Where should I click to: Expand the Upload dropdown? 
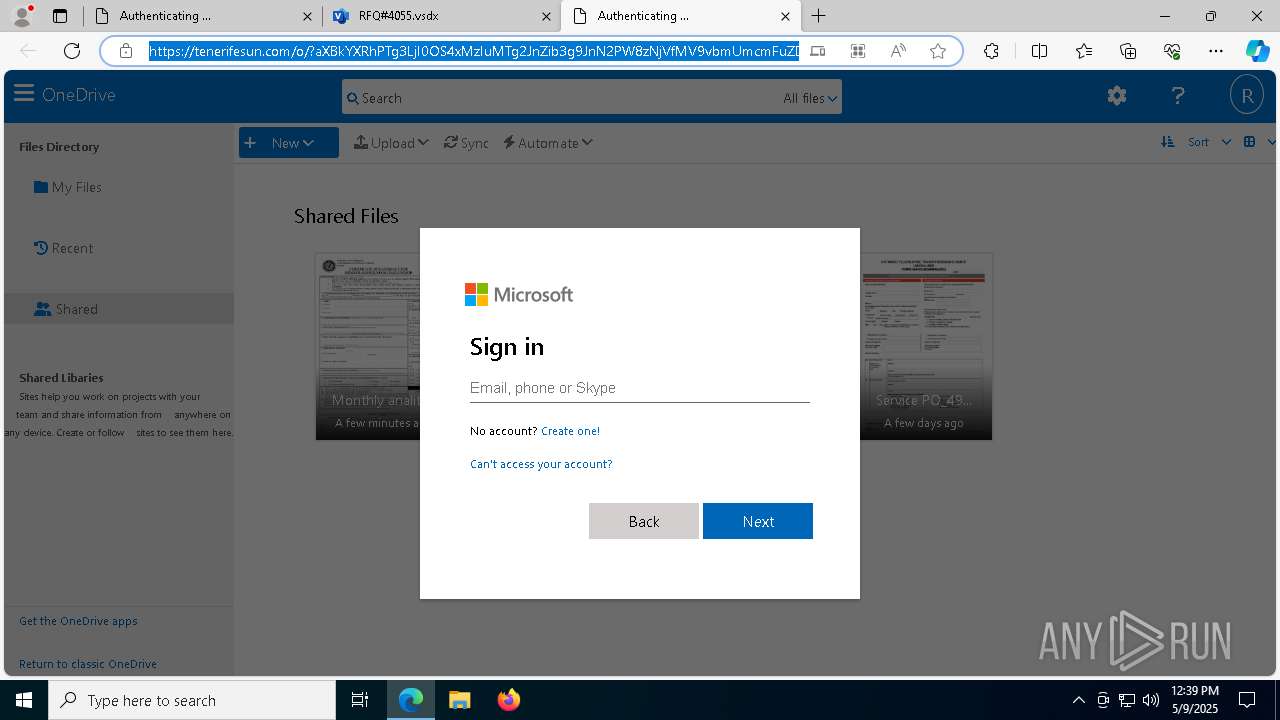[x=391, y=143]
